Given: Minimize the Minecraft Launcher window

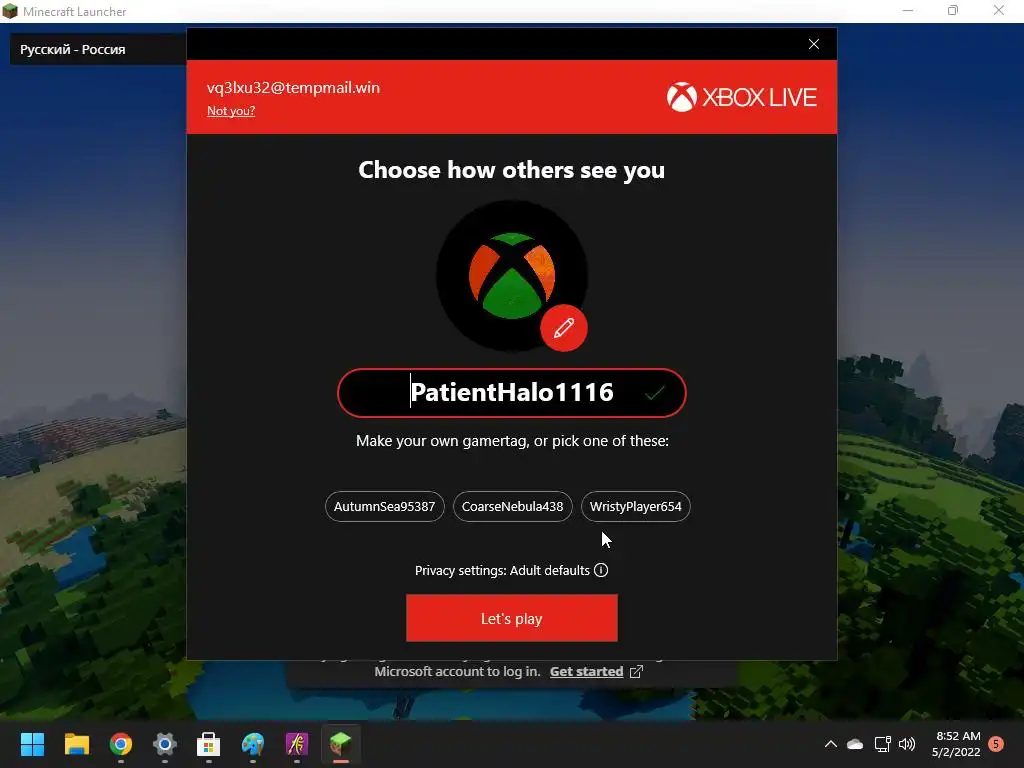Looking at the screenshot, I should (x=908, y=11).
